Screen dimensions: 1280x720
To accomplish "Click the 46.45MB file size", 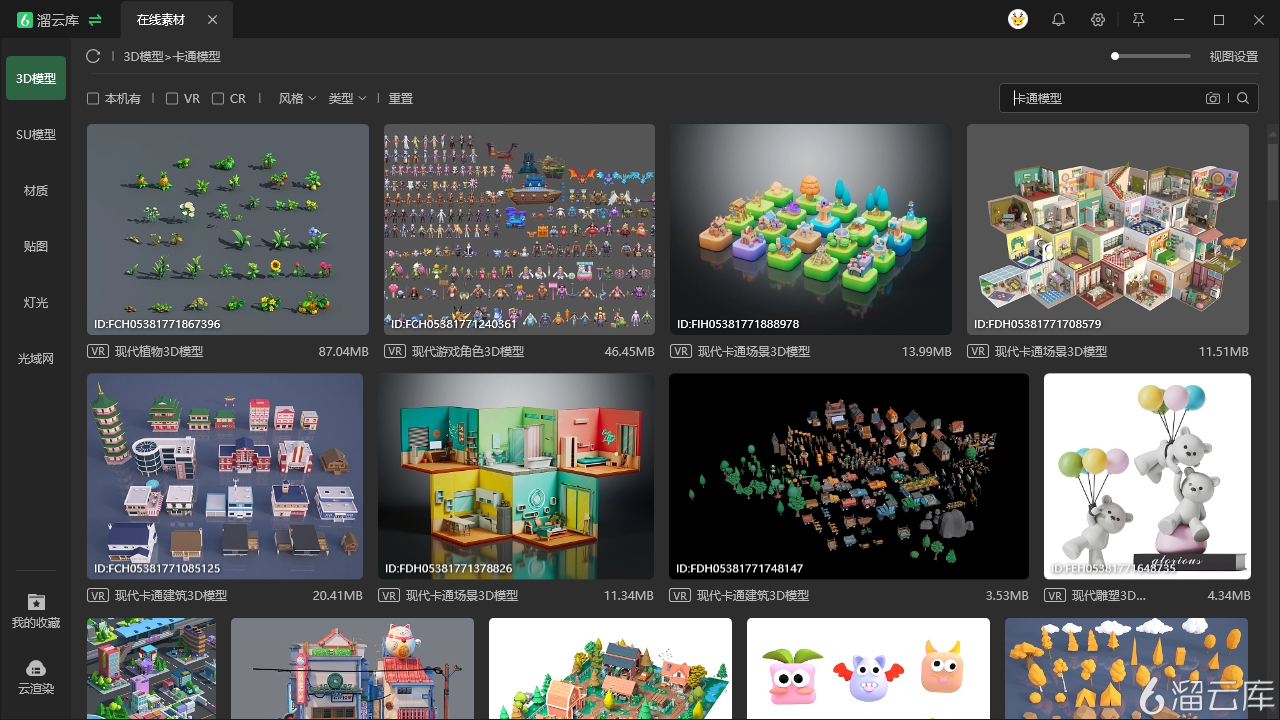I will click(x=630, y=352).
